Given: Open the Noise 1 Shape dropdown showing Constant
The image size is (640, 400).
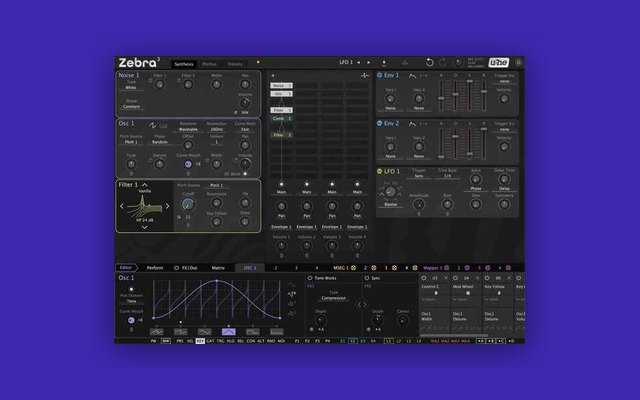Looking at the screenshot, I should tap(131, 107).
